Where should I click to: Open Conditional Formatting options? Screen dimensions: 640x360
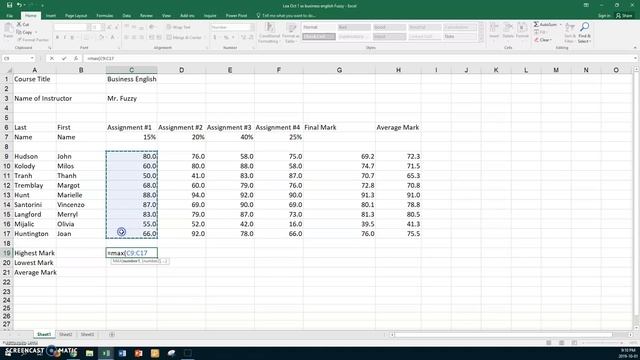pyautogui.click(x=268, y=33)
